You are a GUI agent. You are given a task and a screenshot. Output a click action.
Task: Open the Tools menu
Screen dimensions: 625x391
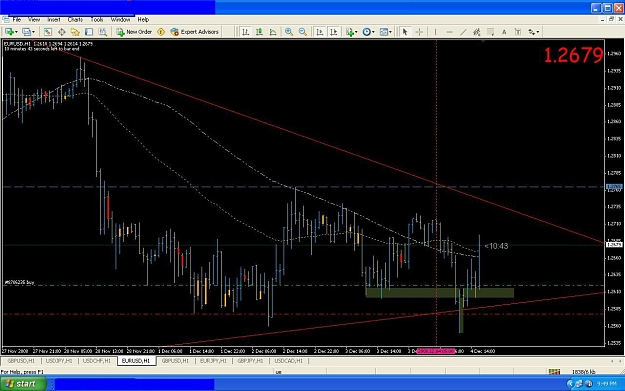[x=97, y=20]
